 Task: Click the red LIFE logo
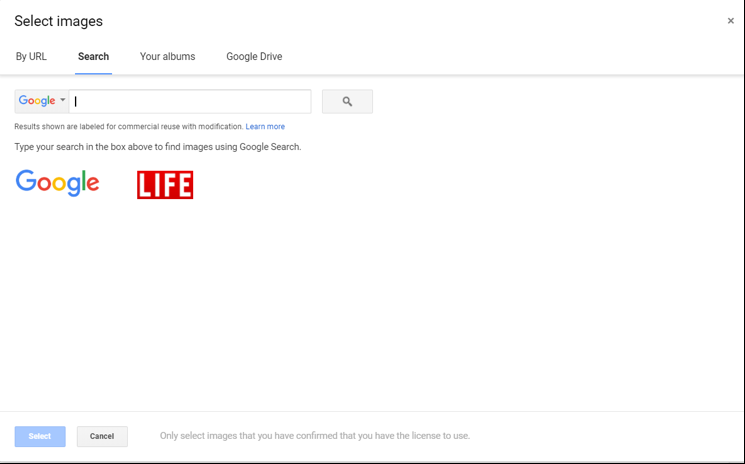tap(165, 185)
